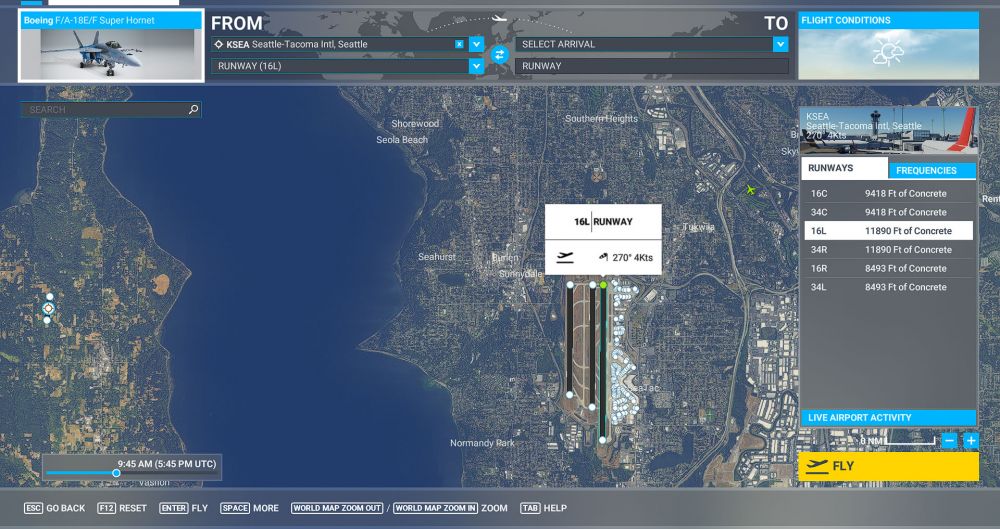Click the Seahurst map label
1000x529 pixels.
pyautogui.click(x=437, y=257)
